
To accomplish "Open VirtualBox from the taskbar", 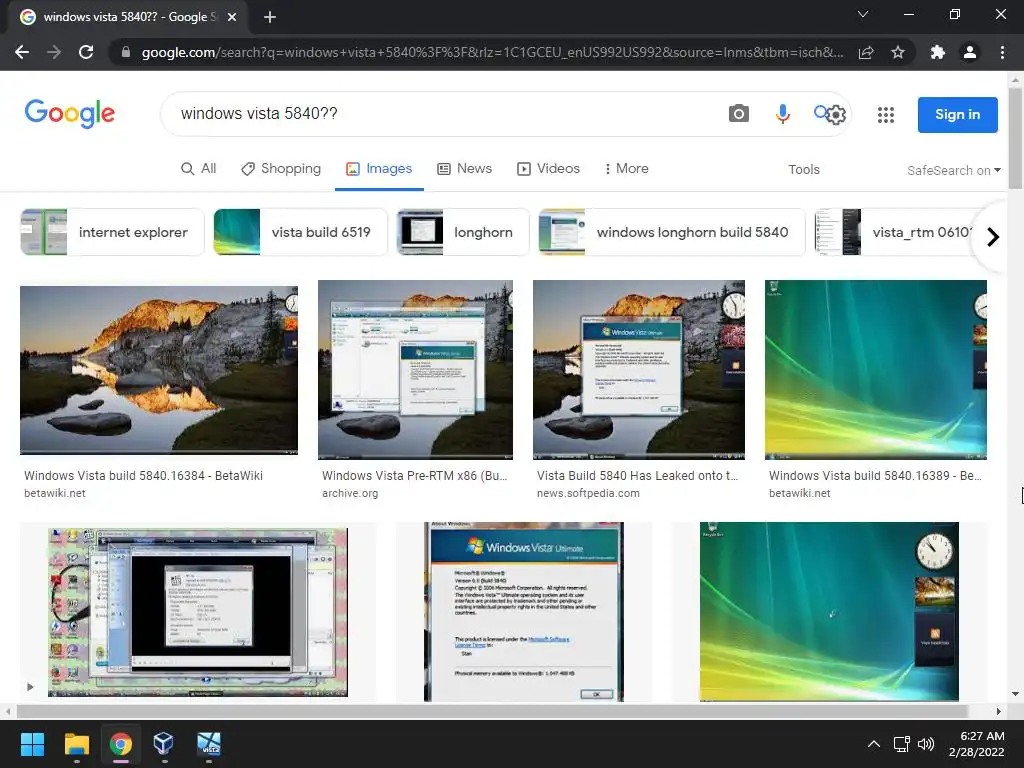I will click(x=163, y=744).
